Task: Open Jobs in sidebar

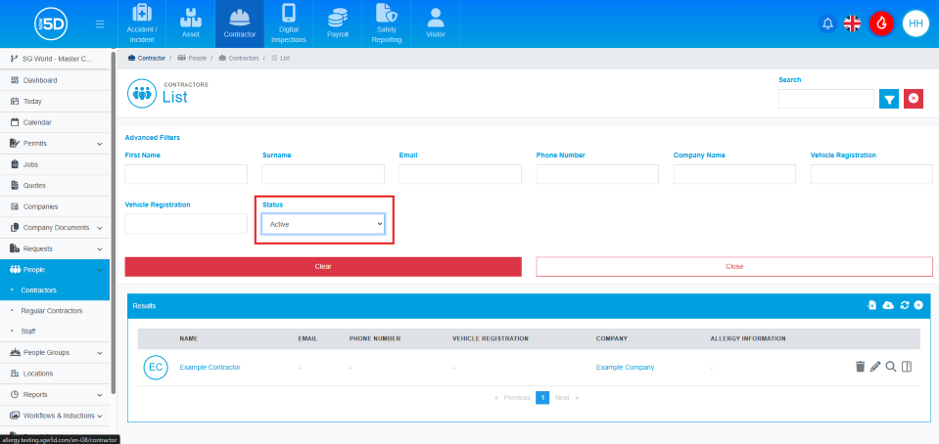Action: click(55, 164)
